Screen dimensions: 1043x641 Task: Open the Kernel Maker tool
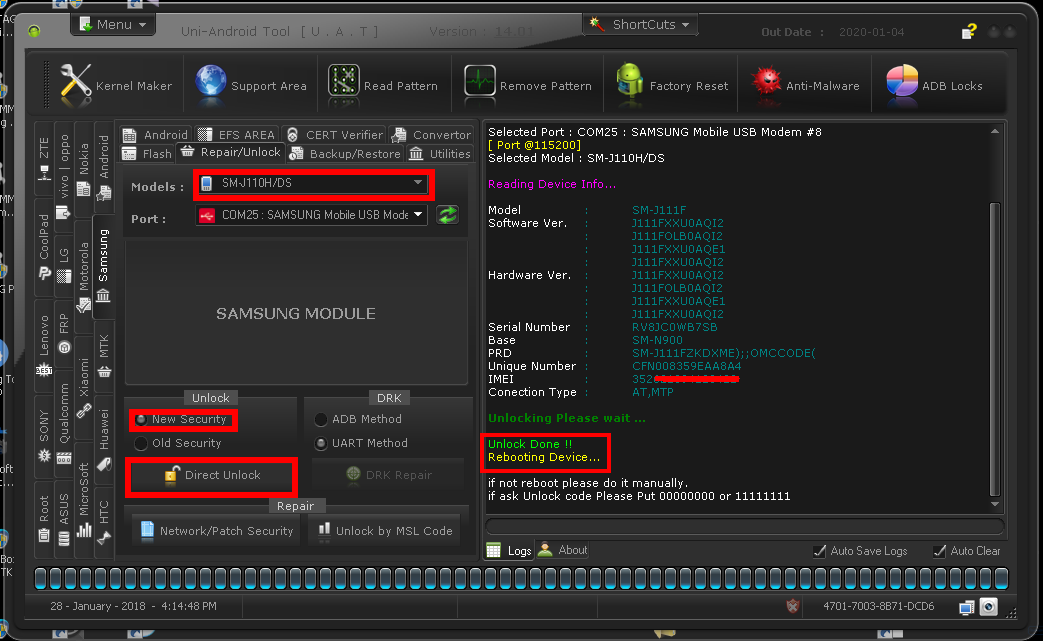115,85
